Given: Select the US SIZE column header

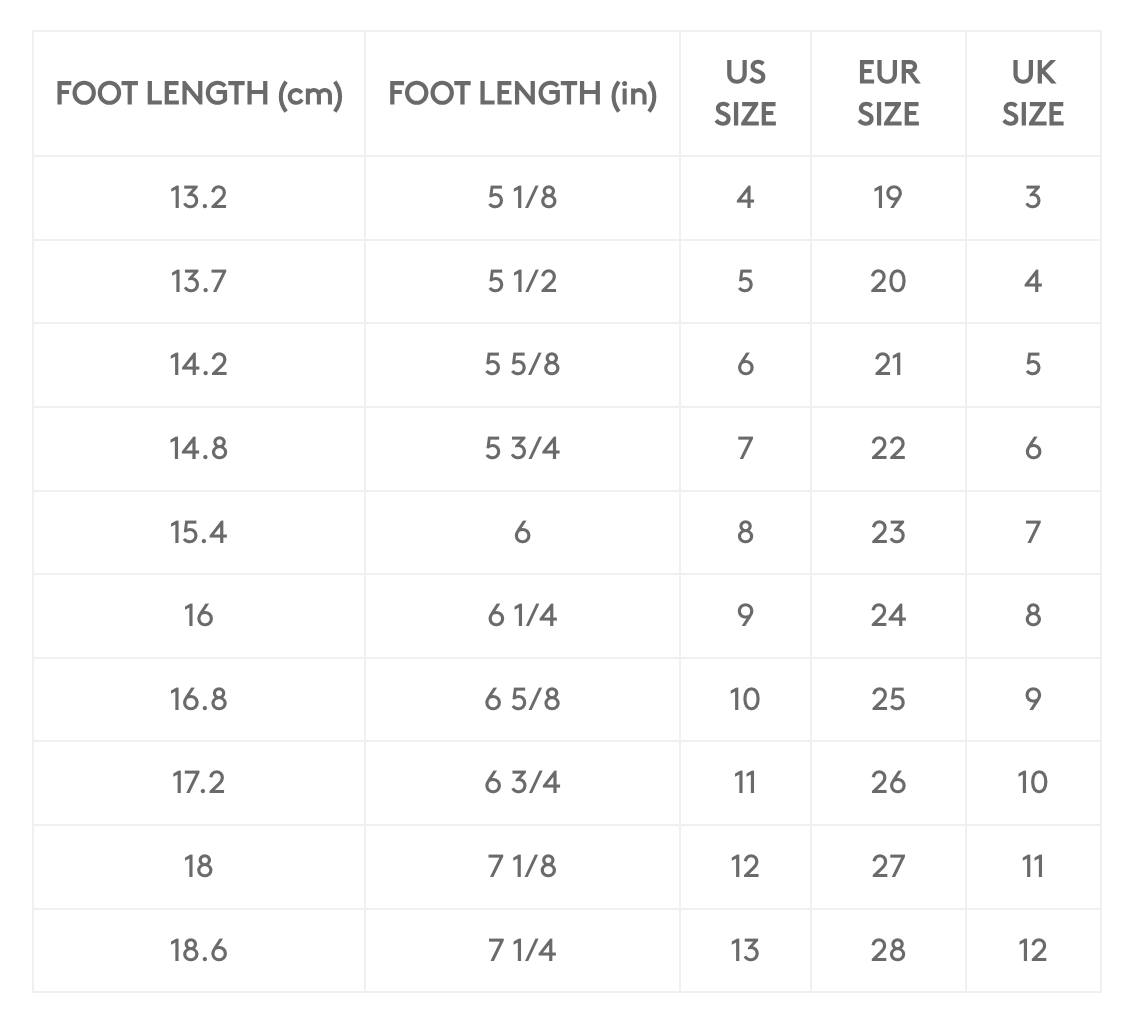Looking at the screenshot, I should click(x=745, y=94).
